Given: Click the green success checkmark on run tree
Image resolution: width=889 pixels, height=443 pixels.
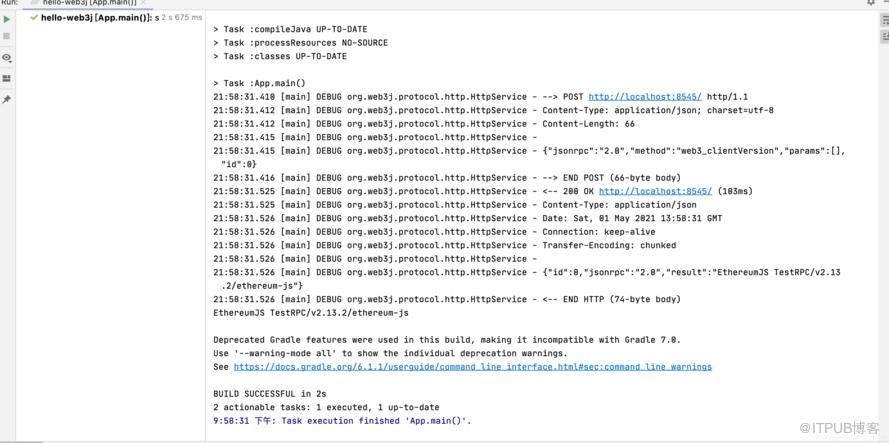Looking at the screenshot, I should click(x=34, y=18).
